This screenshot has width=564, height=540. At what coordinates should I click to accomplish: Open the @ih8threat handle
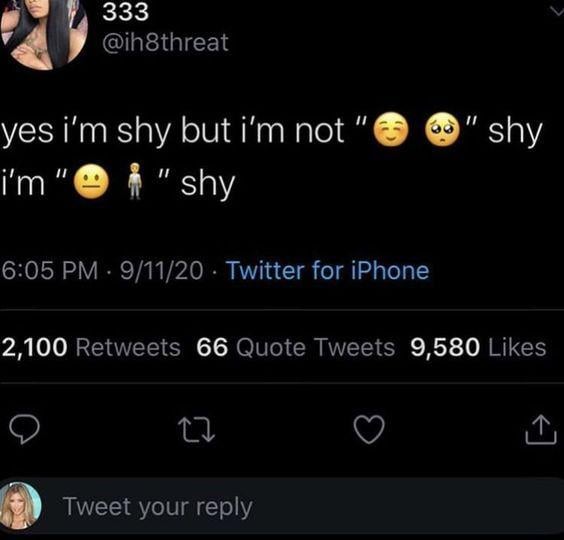pyautogui.click(x=165, y=42)
